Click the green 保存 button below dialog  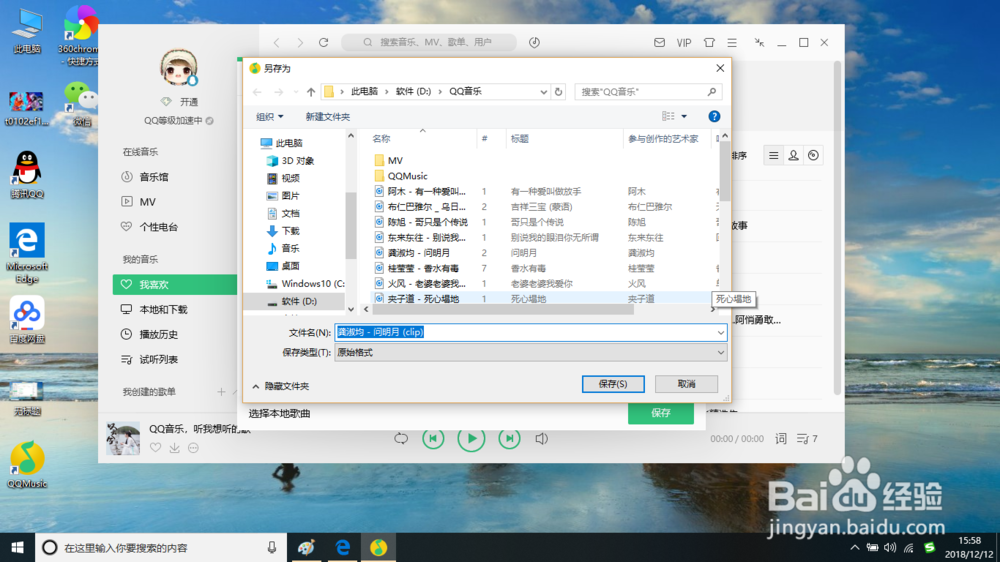(x=661, y=413)
